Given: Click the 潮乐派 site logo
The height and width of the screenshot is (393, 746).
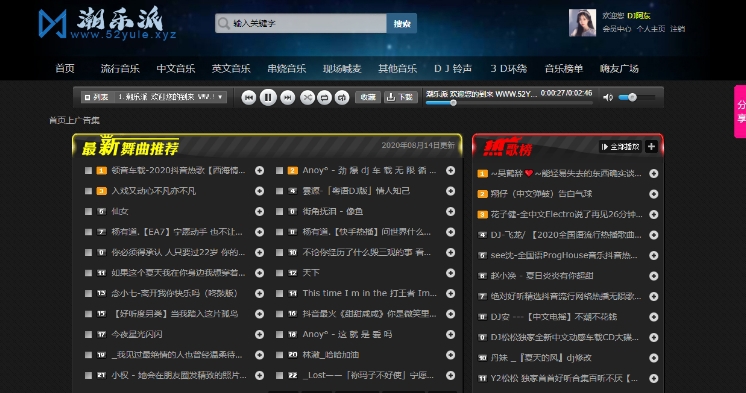Looking at the screenshot, I should pyautogui.click(x=108, y=23).
